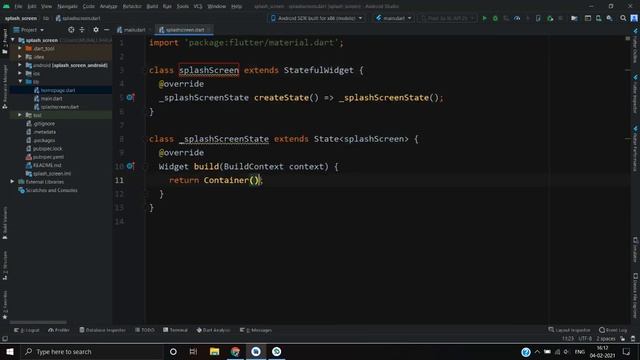Open the main.dart run configuration dropdown
This screenshot has height=360, width=640.
pyautogui.click(x=393, y=18)
